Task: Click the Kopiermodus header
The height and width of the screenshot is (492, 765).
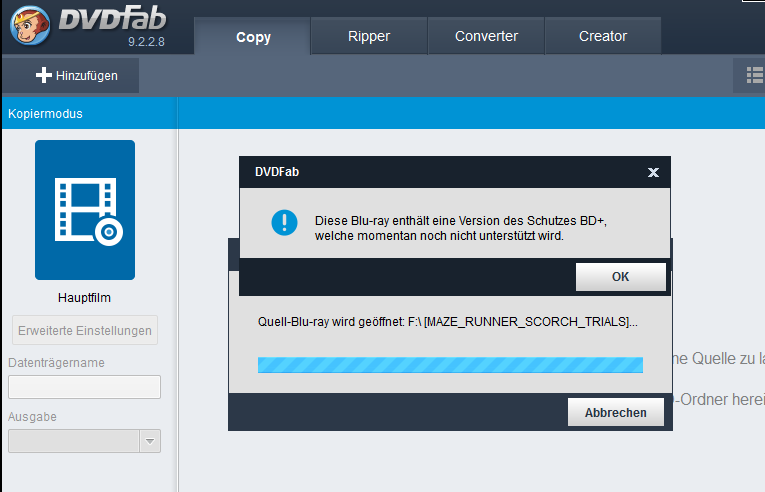Action: coord(45,114)
